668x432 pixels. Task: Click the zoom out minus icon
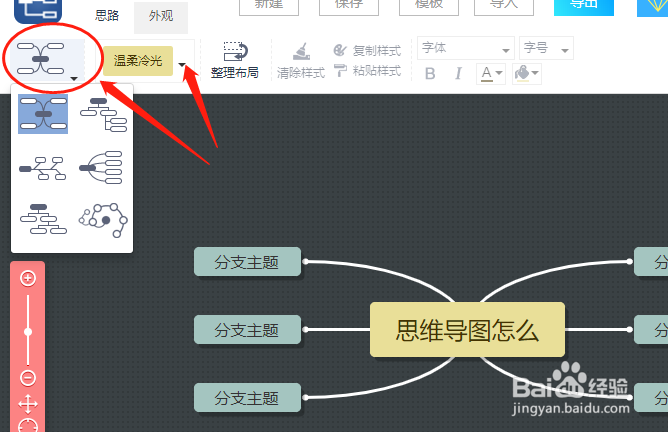28,378
